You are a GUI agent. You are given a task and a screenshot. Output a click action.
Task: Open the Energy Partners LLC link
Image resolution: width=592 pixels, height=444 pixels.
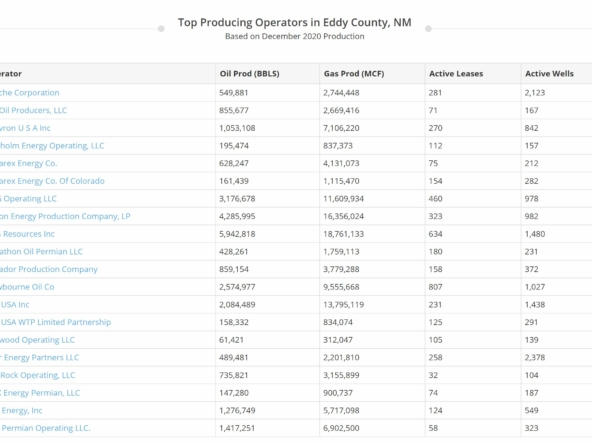click(40, 358)
